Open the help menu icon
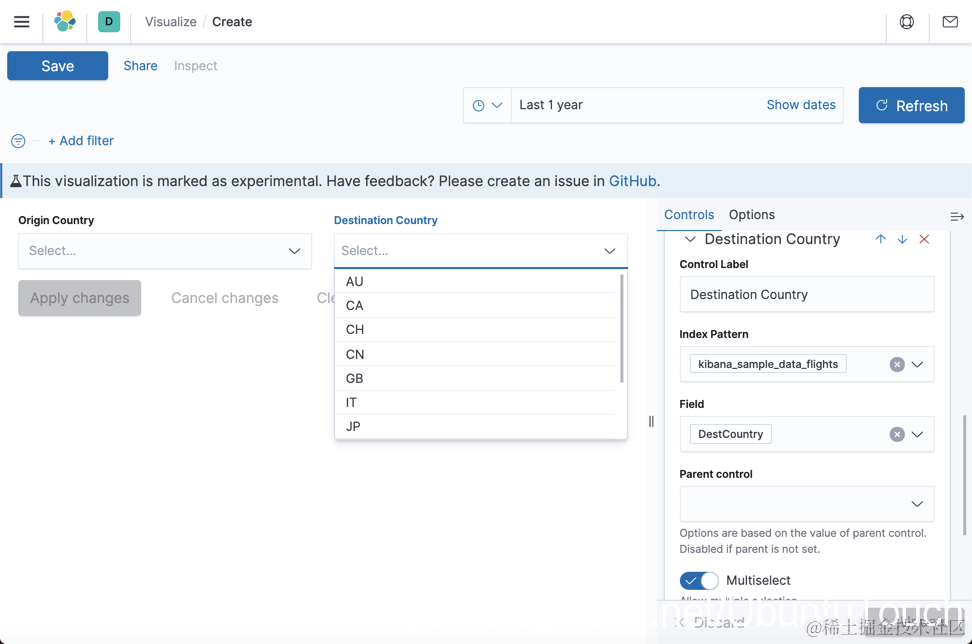The height and width of the screenshot is (644, 972). [x=906, y=21]
